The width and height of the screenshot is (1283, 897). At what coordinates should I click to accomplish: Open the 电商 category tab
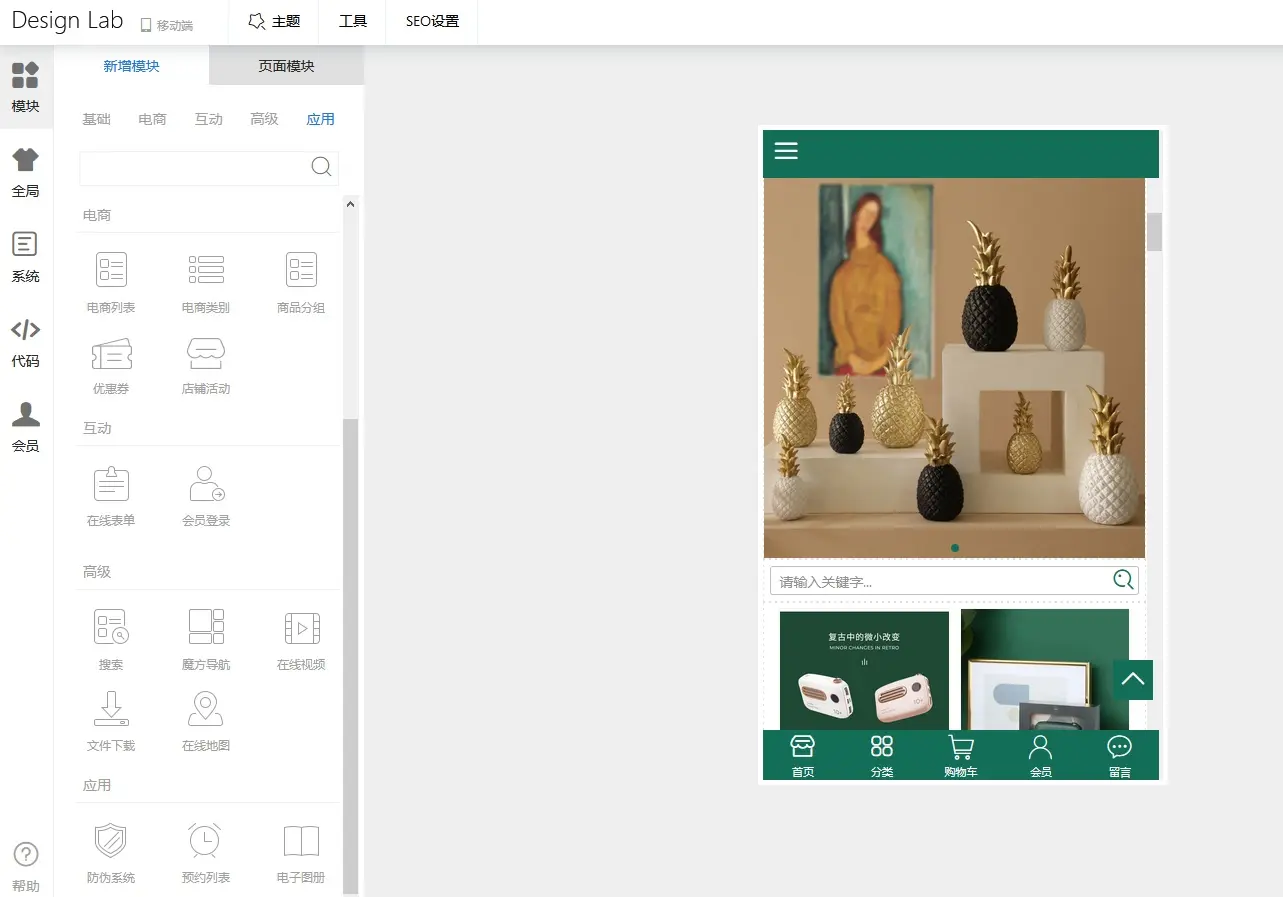(x=152, y=119)
